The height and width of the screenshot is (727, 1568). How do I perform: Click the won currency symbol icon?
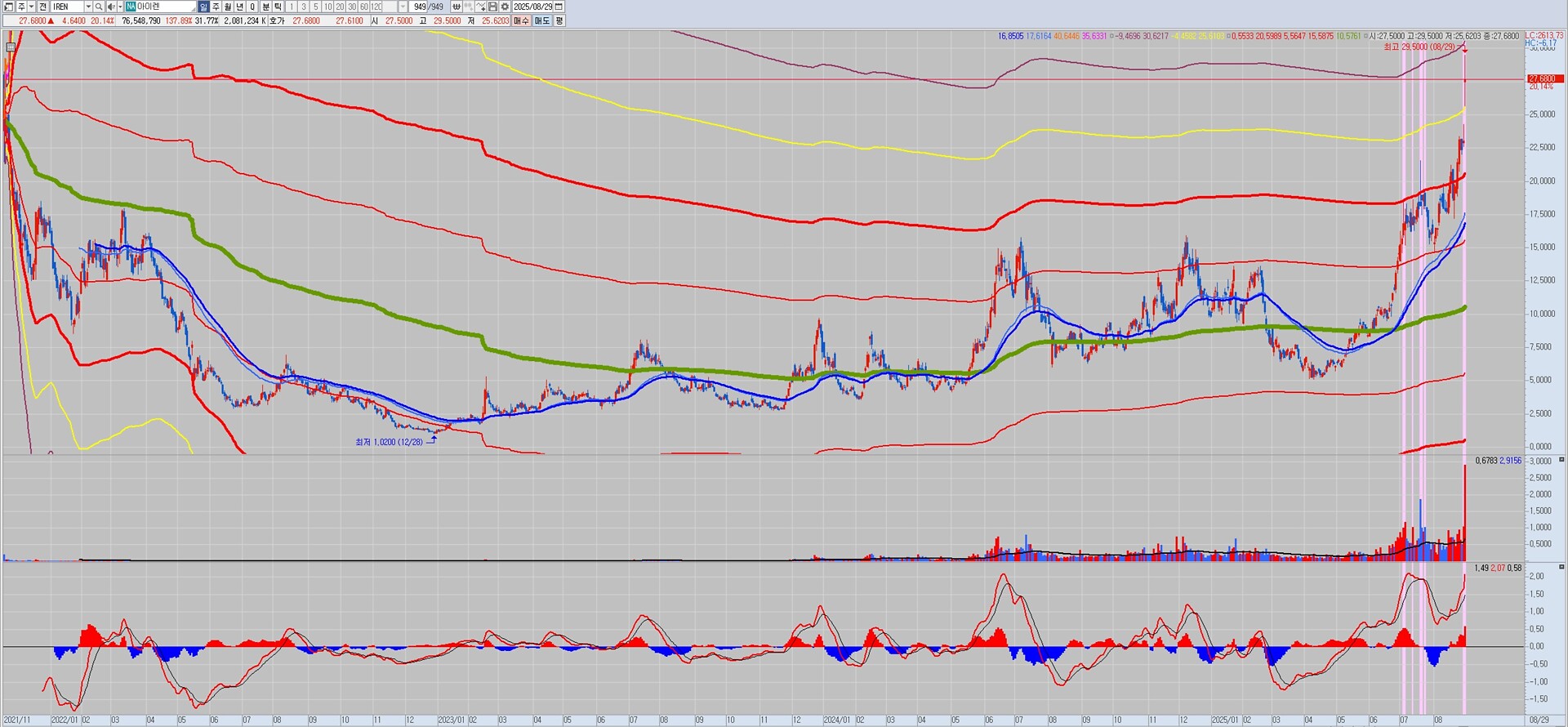(457, 7)
